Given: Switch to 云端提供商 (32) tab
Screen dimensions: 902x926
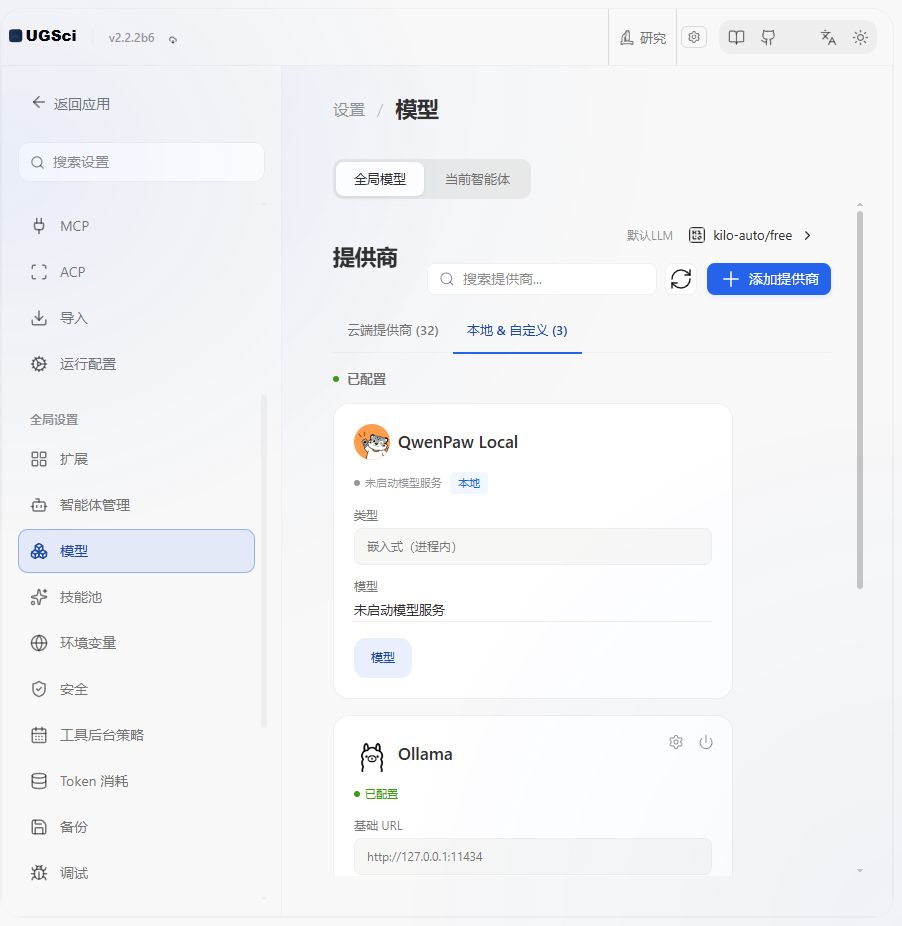Looking at the screenshot, I should 393,330.
